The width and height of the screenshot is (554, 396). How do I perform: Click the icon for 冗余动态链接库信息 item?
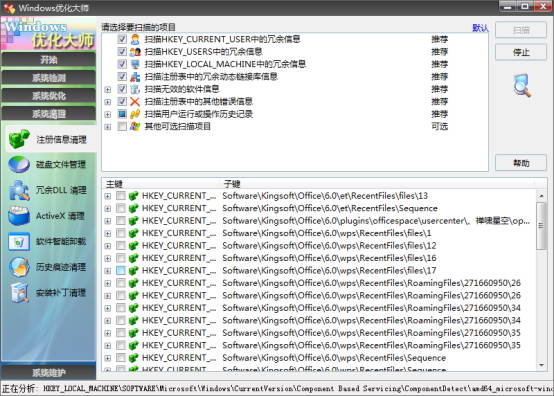(x=135, y=77)
